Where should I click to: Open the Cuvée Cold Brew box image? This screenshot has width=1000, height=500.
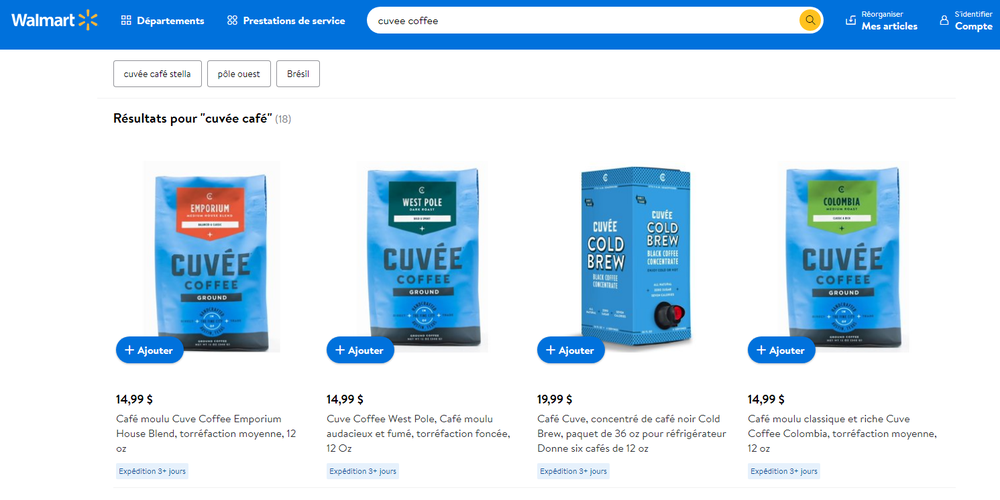(x=639, y=256)
